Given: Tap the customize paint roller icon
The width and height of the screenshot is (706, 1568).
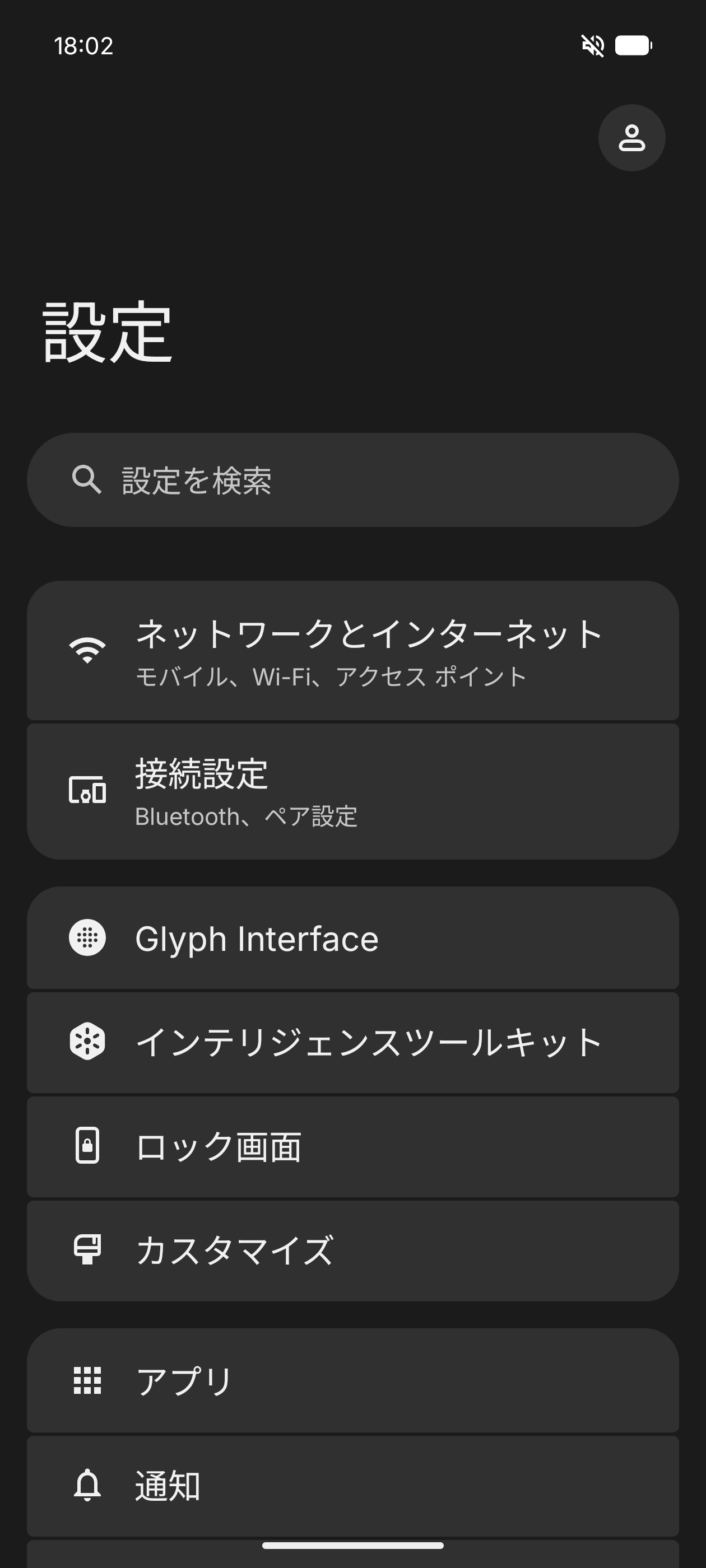Looking at the screenshot, I should pyautogui.click(x=87, y=1249).
